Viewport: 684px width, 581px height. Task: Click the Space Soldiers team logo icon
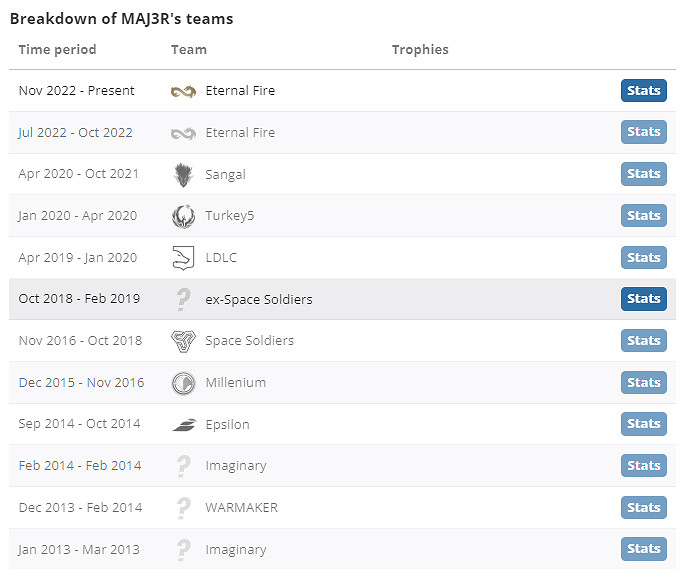(183, 341)
